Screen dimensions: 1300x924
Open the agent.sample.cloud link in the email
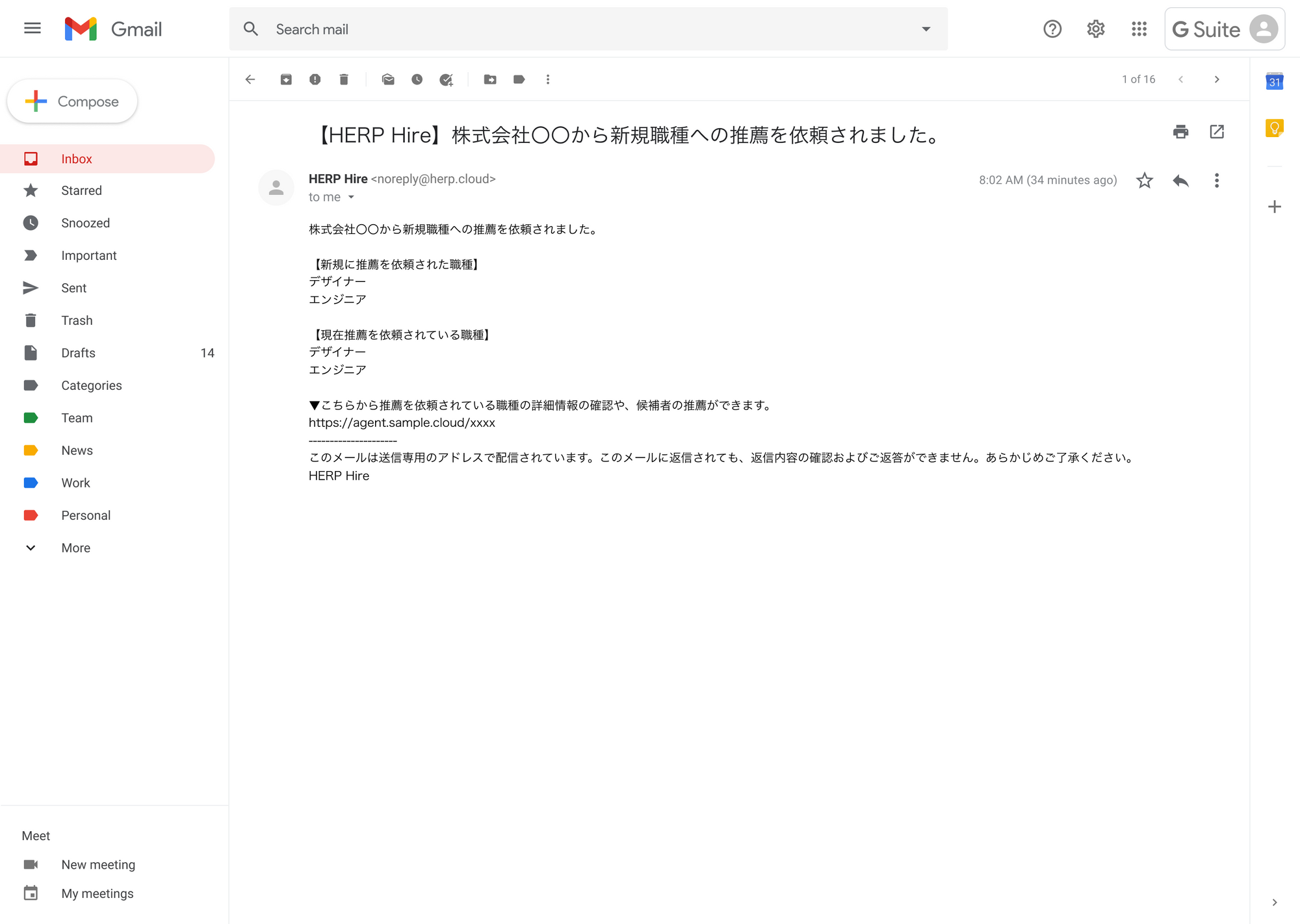point(402,422)
